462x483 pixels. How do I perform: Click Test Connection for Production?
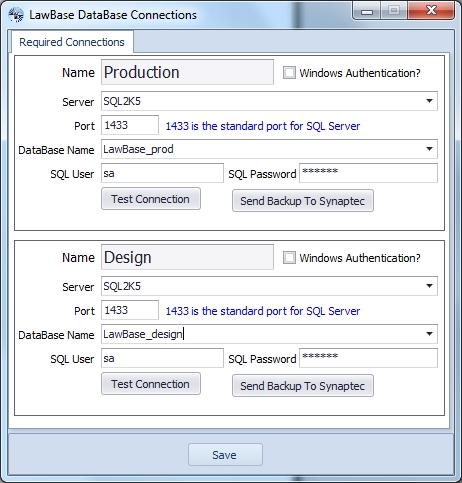tap(151, 199)
